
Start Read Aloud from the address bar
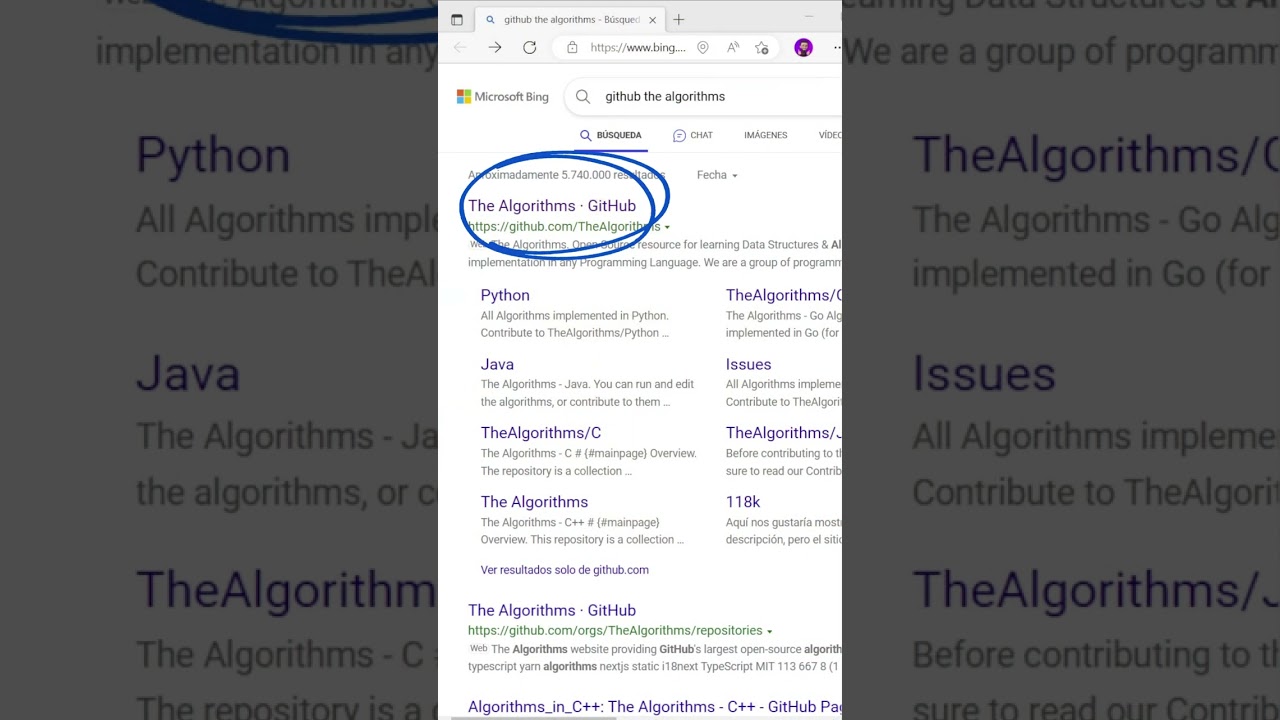(x=733, y=47)
